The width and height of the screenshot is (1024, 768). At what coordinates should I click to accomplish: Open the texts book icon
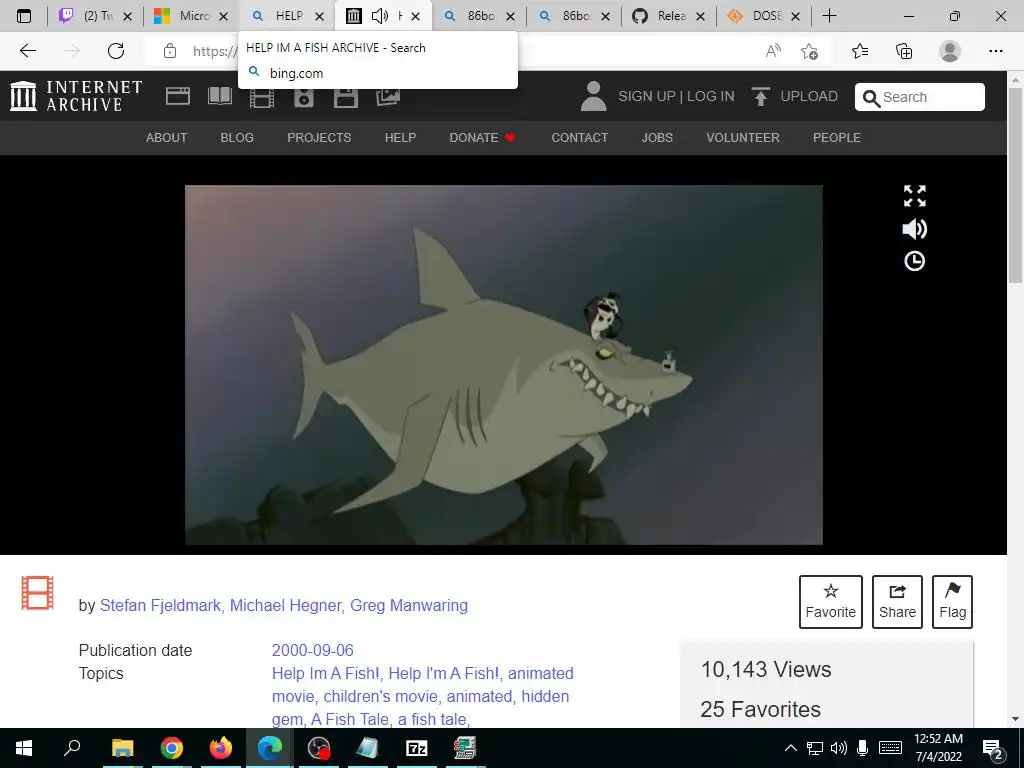pos(219,97)
